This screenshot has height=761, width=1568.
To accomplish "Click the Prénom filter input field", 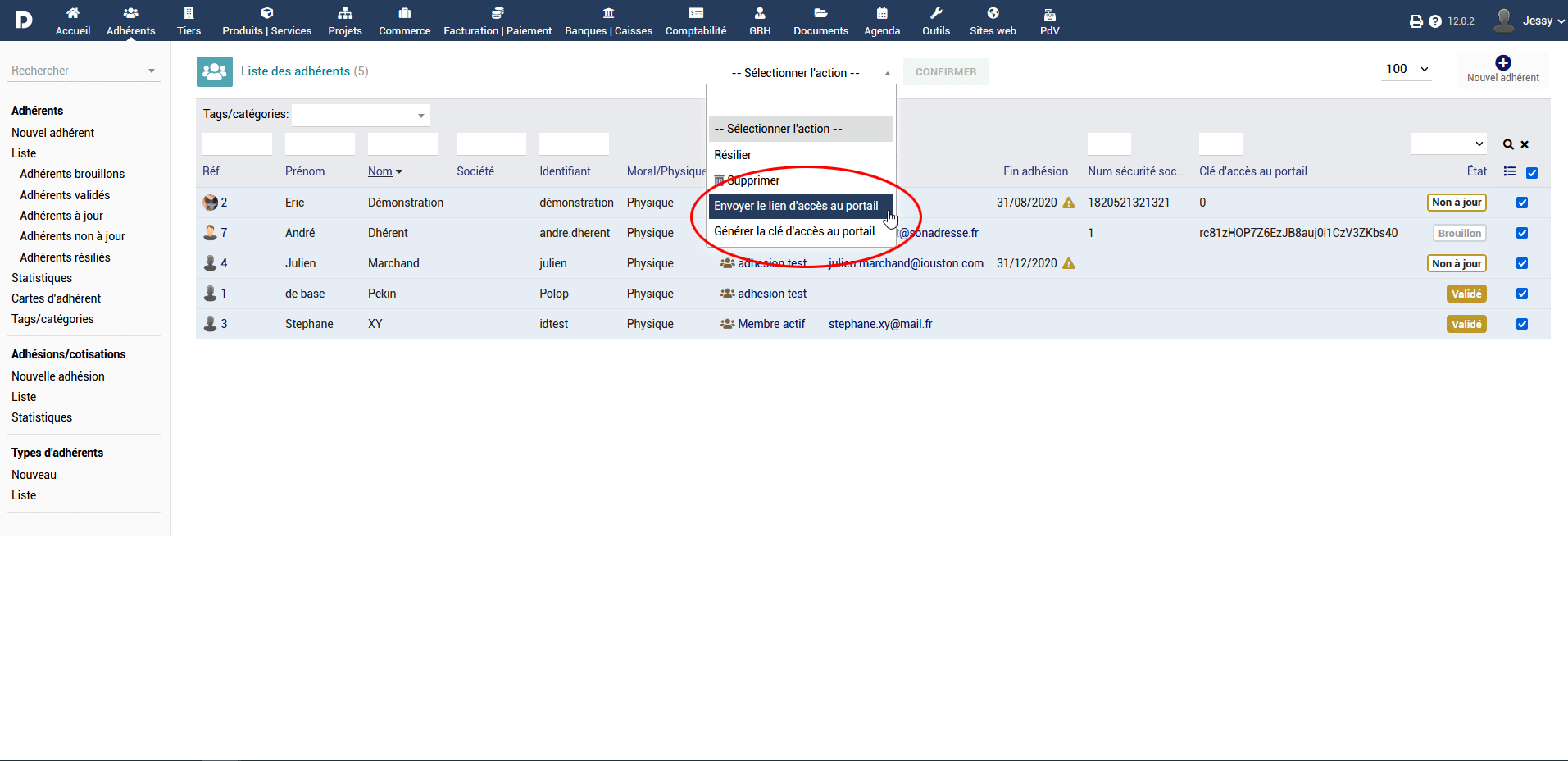I will (320, 144).
